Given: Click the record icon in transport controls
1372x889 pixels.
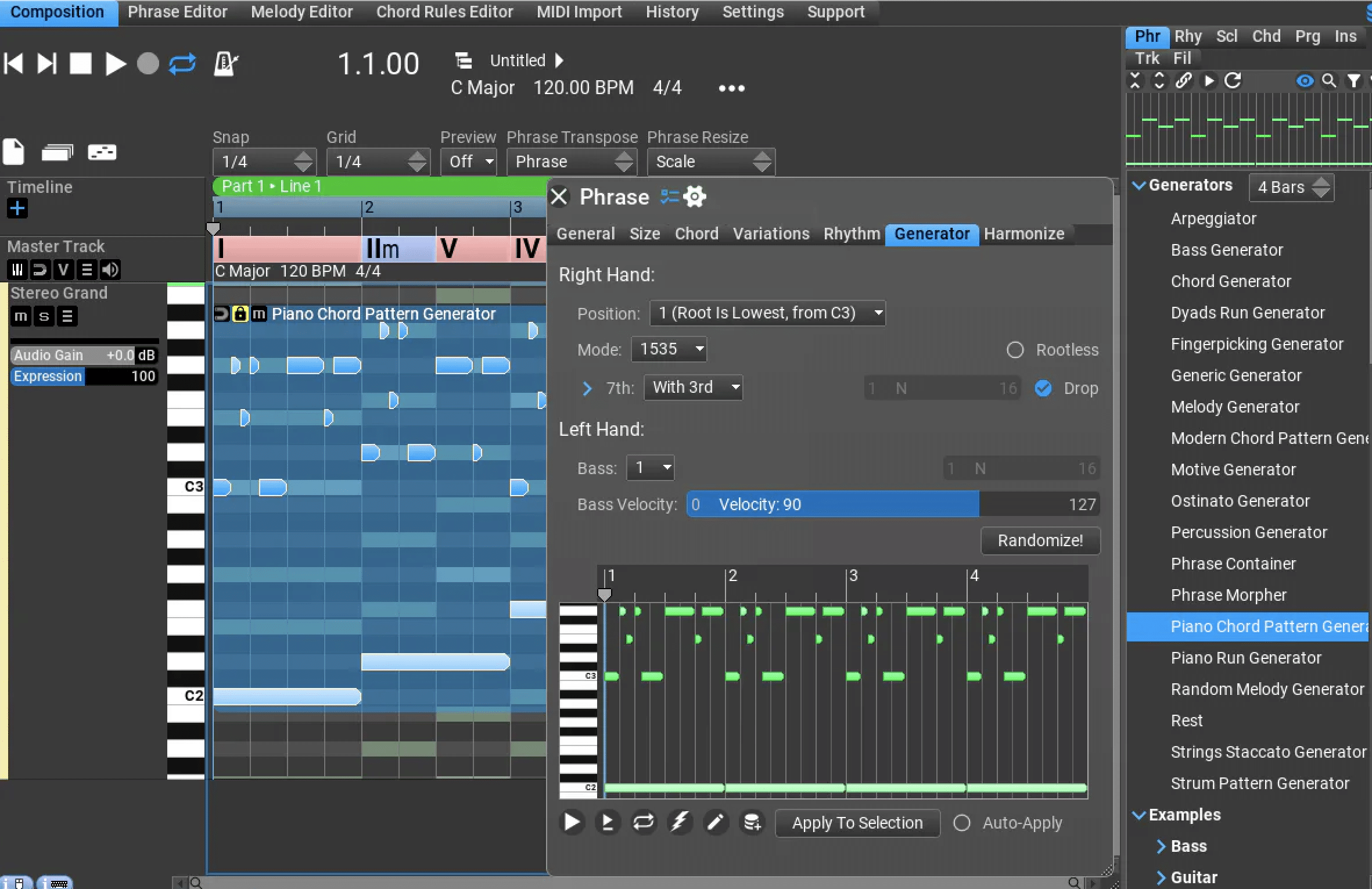Looking at the screenshot, I should point(148,64).
